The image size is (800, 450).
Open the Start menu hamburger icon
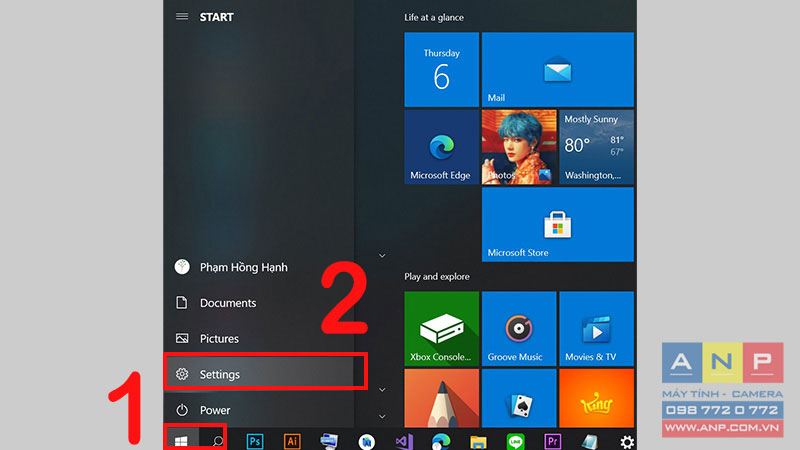[182, 17]
